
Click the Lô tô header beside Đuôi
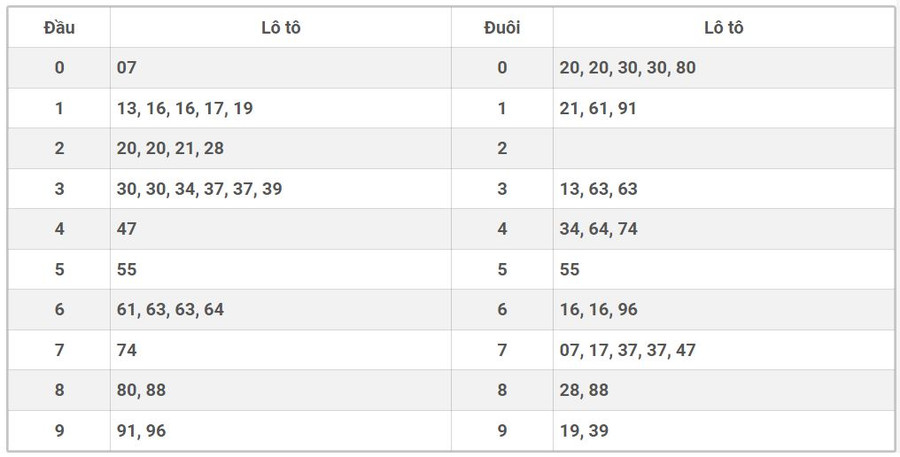coord(723,28)
